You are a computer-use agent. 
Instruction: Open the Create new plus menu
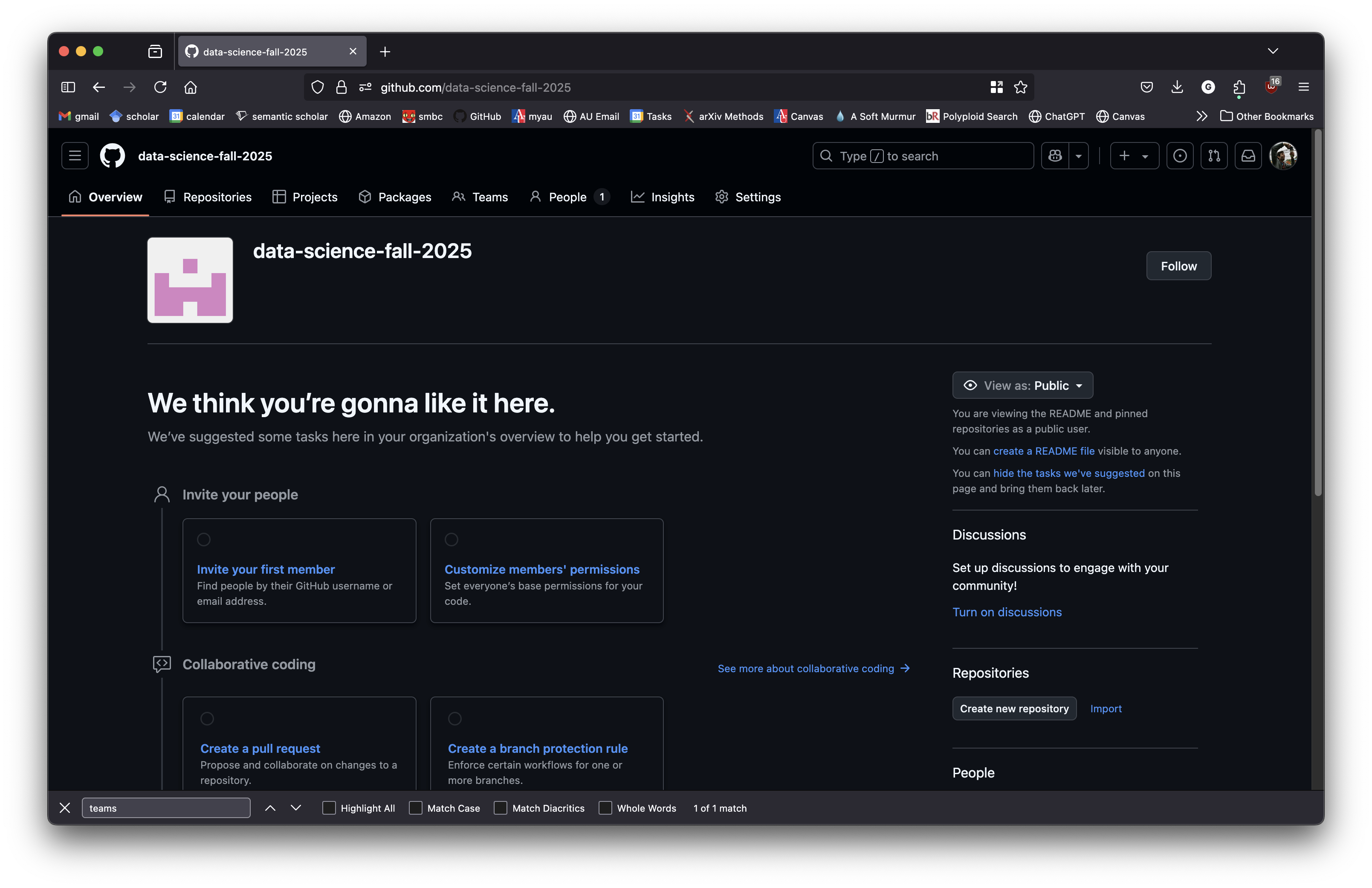point(1134,156)
